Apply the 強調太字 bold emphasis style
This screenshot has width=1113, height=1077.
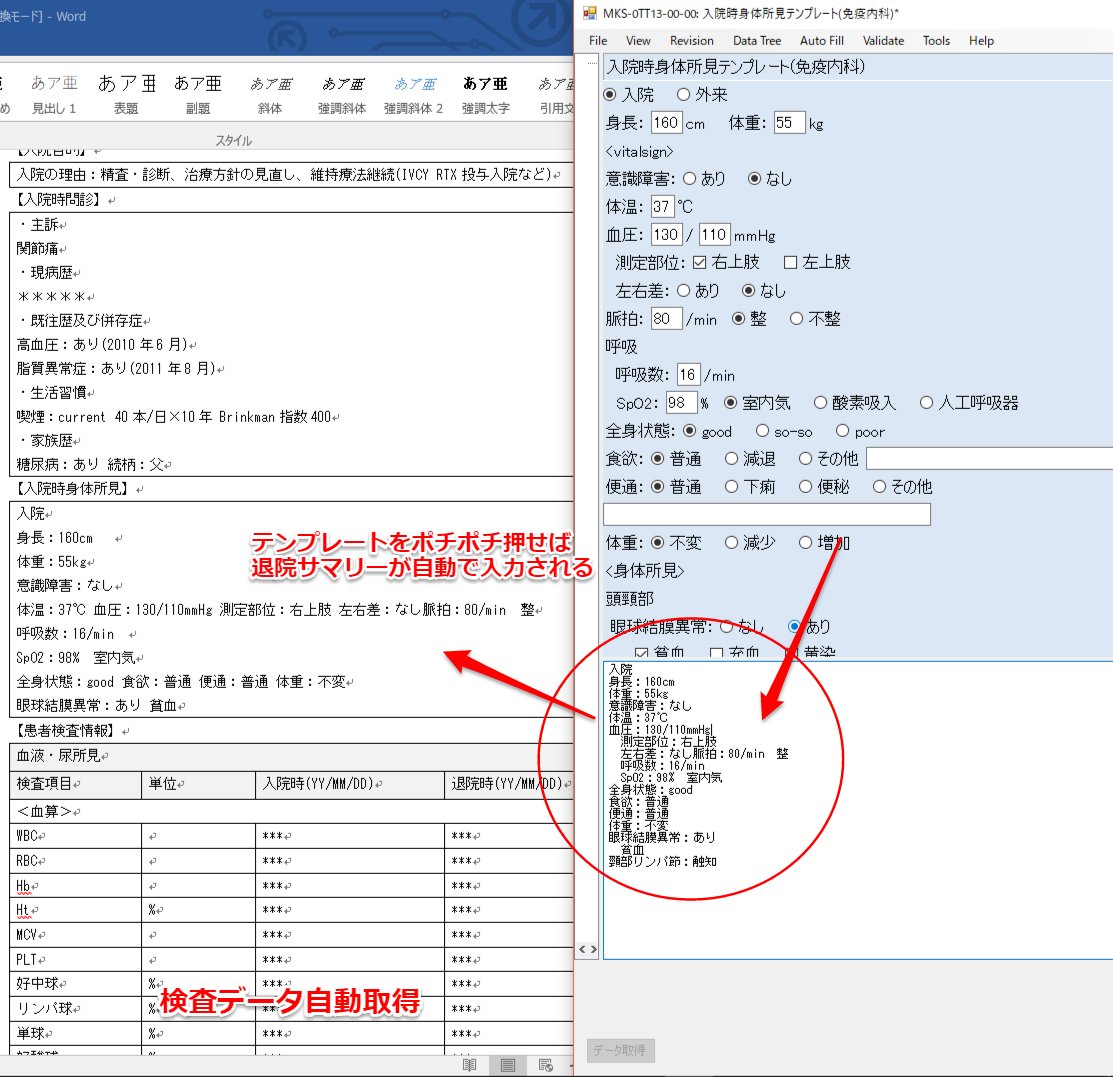click(x=484, y=95)
